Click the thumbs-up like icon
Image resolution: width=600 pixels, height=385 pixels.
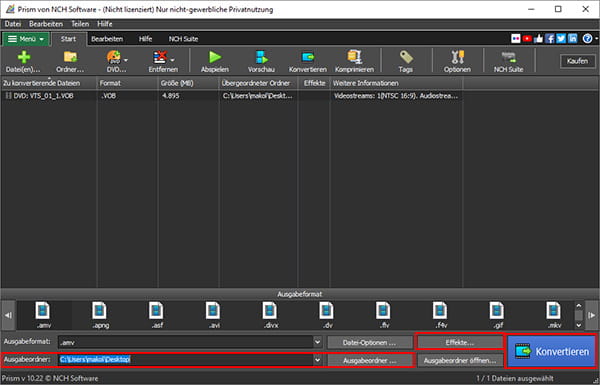coord(539,39)
